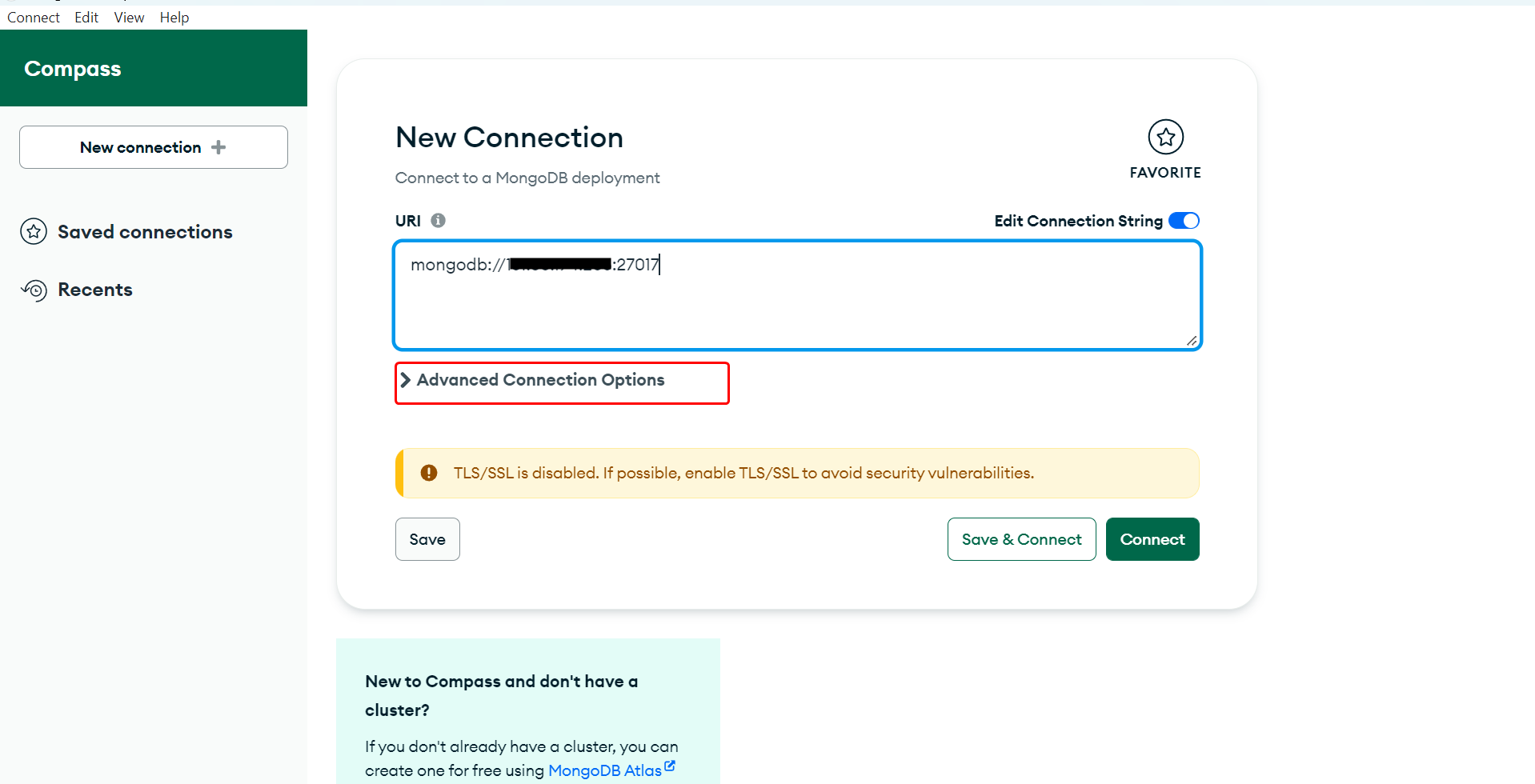This screenshot has width=1535, height=784.
Task: Click the URI textarea resize handle
Action: click(x=1192, y=341)
